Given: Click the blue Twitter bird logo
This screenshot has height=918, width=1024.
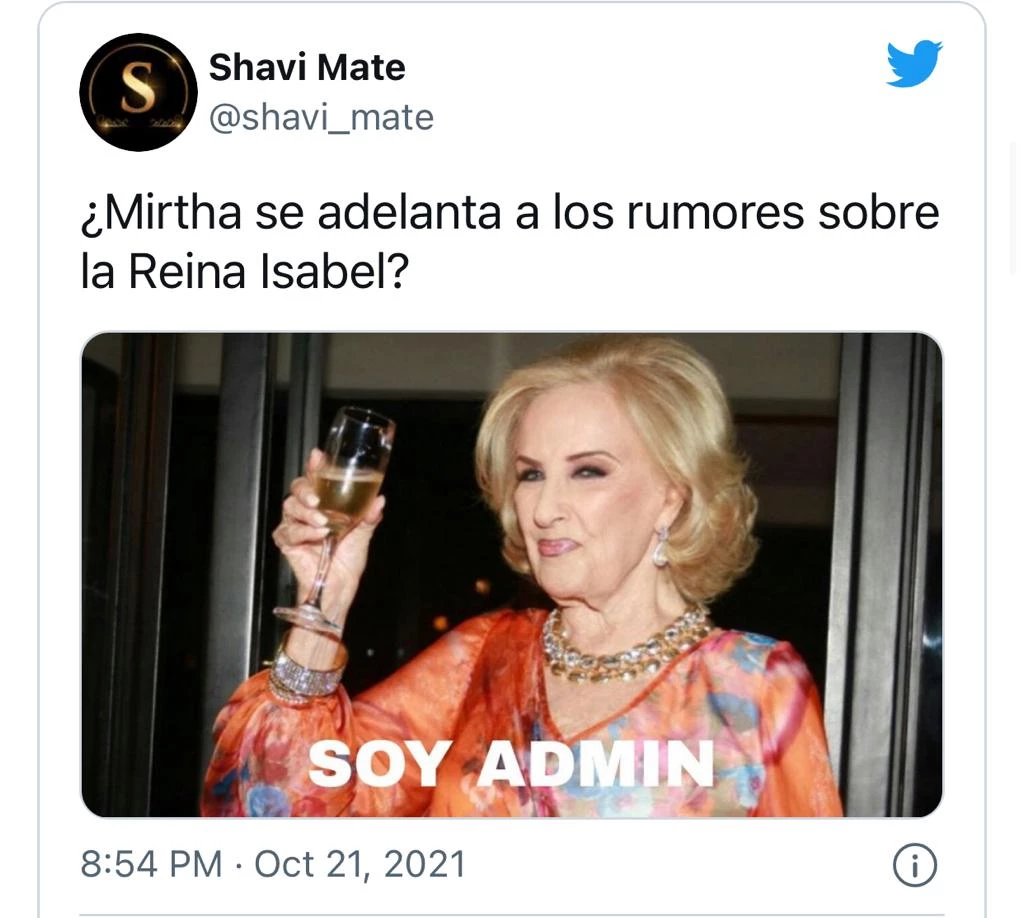Looking at the screenshot, I should (x=914, y=63).
